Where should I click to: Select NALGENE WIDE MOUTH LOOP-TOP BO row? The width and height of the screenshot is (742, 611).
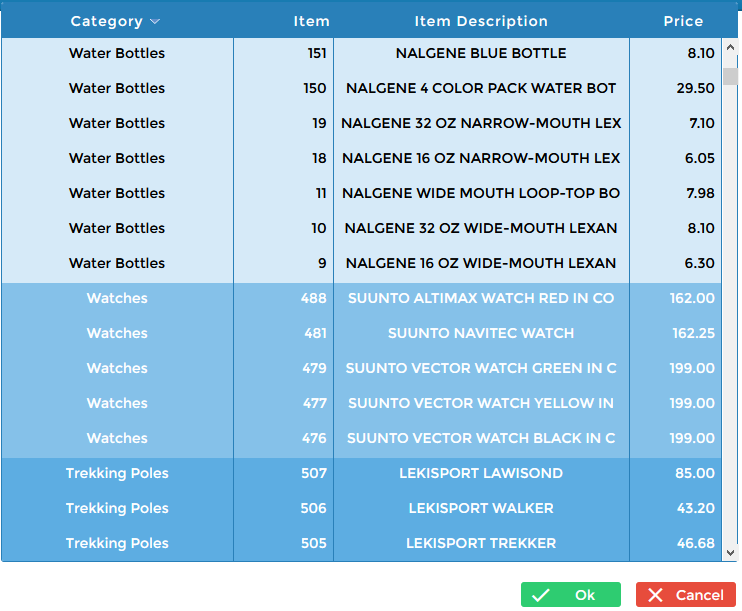362,193
